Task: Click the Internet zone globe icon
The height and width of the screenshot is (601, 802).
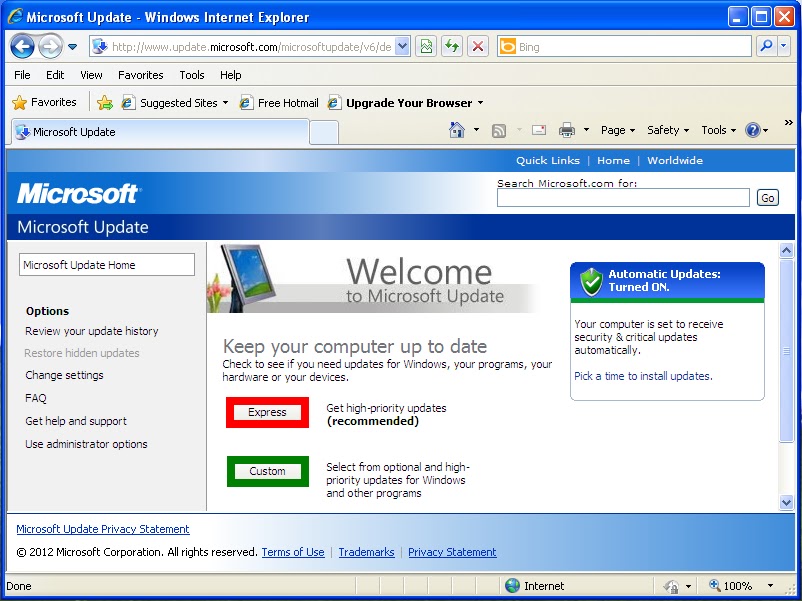Action: 512,586
